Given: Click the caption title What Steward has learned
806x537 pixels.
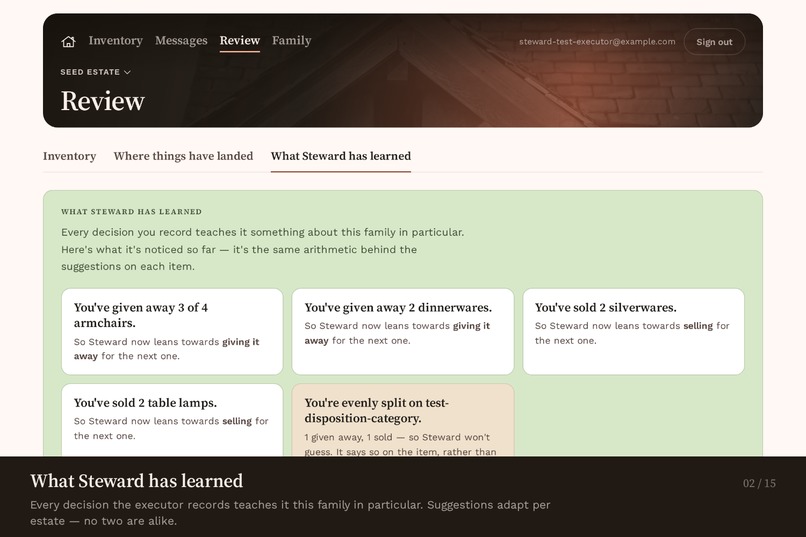Looking at the screenshot, I should pyautogui.click(x=136, y=481).
